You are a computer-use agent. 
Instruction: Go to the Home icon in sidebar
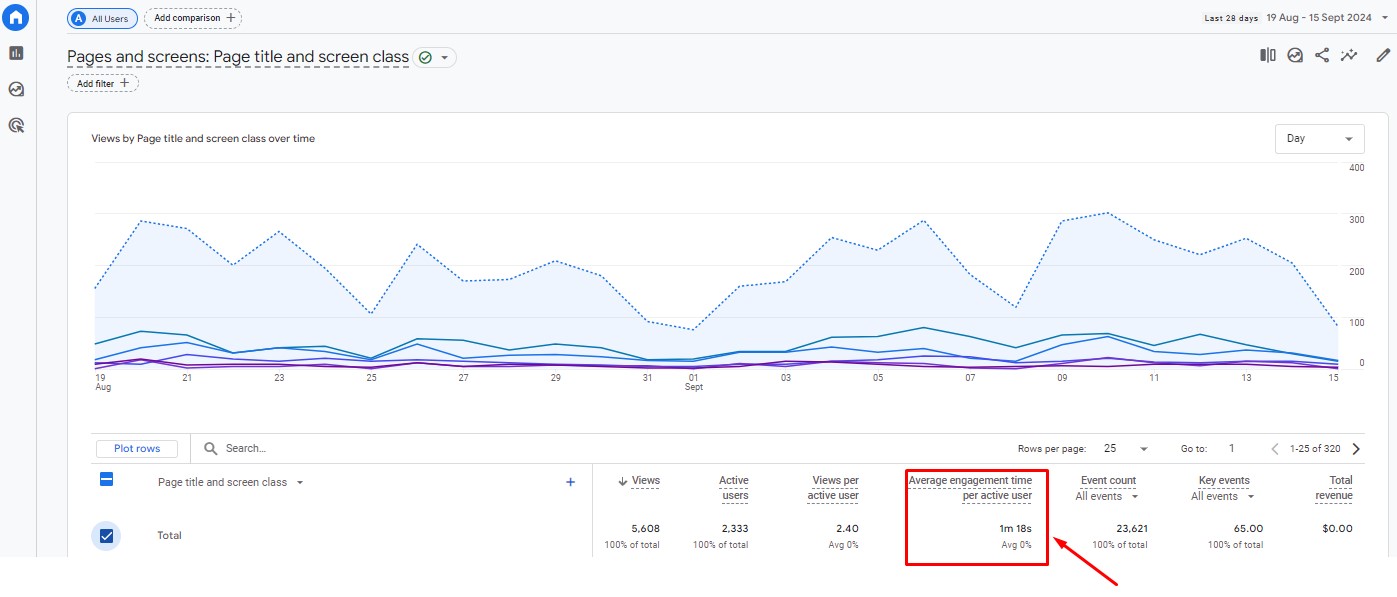(x=16, y=18)
